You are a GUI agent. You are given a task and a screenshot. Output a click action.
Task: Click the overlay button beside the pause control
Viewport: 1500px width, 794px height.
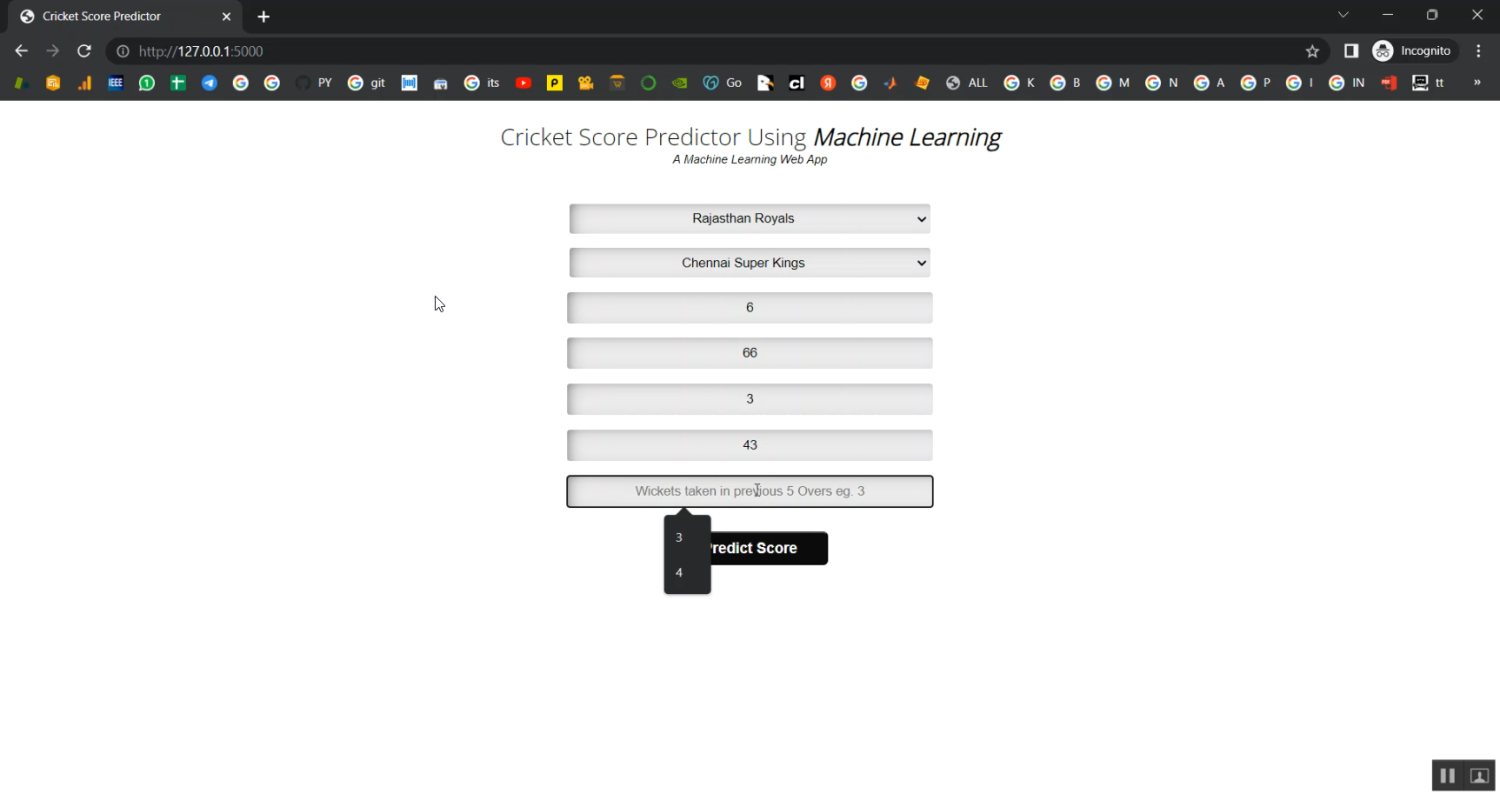1480,776
